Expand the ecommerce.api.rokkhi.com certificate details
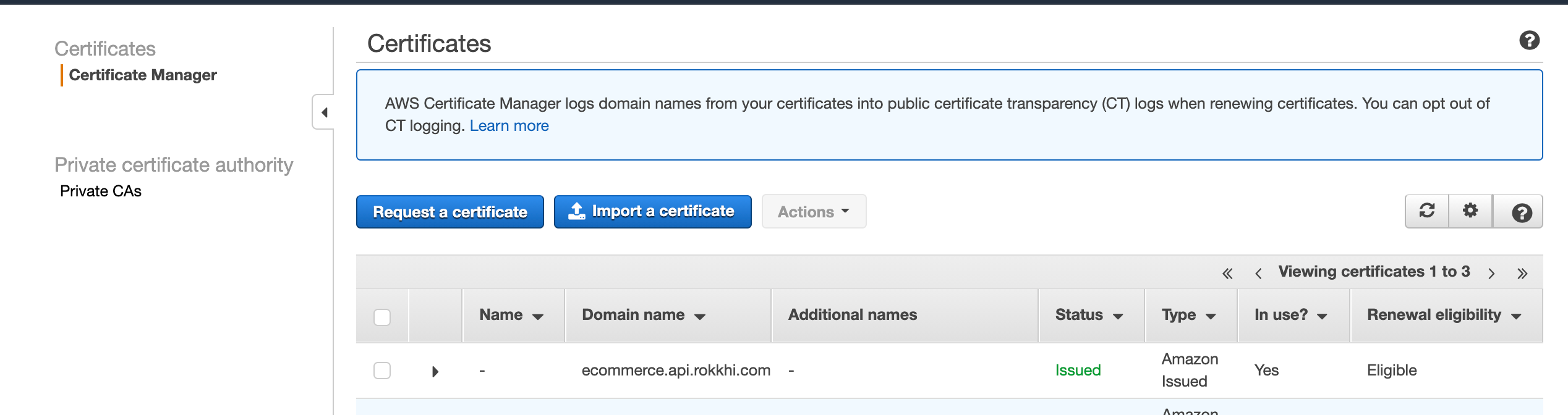 (435, 371)
